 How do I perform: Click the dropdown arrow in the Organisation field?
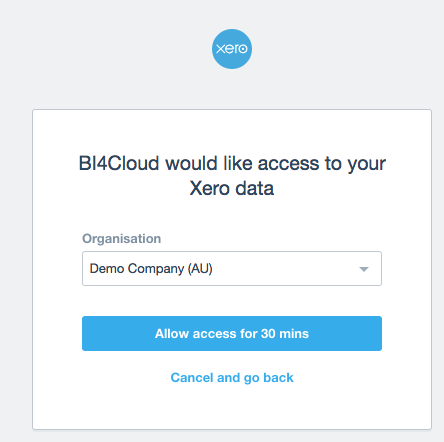364,269
